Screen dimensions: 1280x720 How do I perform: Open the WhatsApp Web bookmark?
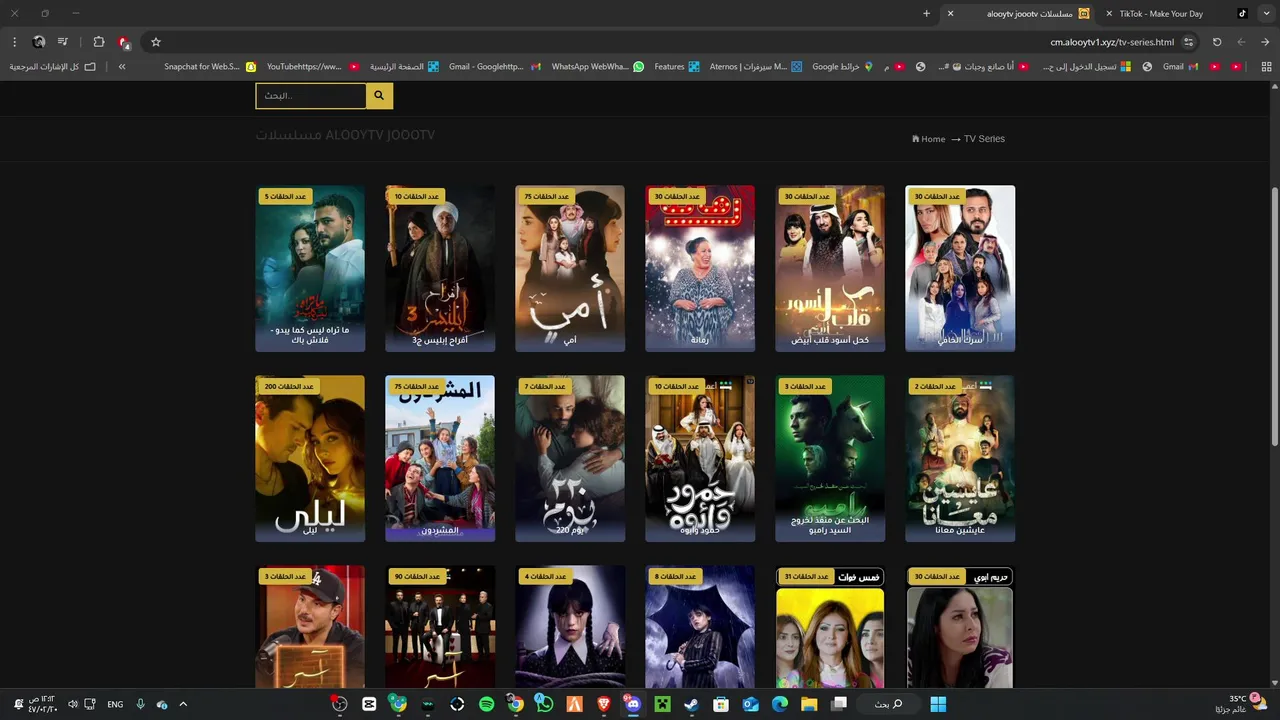[x=598, y=67]
